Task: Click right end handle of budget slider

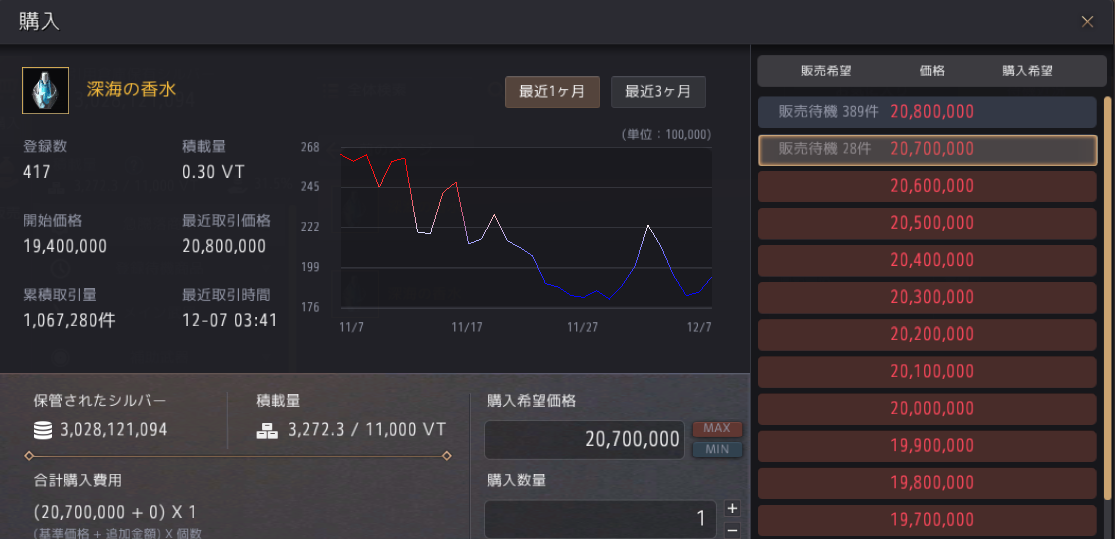Action: [x=446, y=456]
